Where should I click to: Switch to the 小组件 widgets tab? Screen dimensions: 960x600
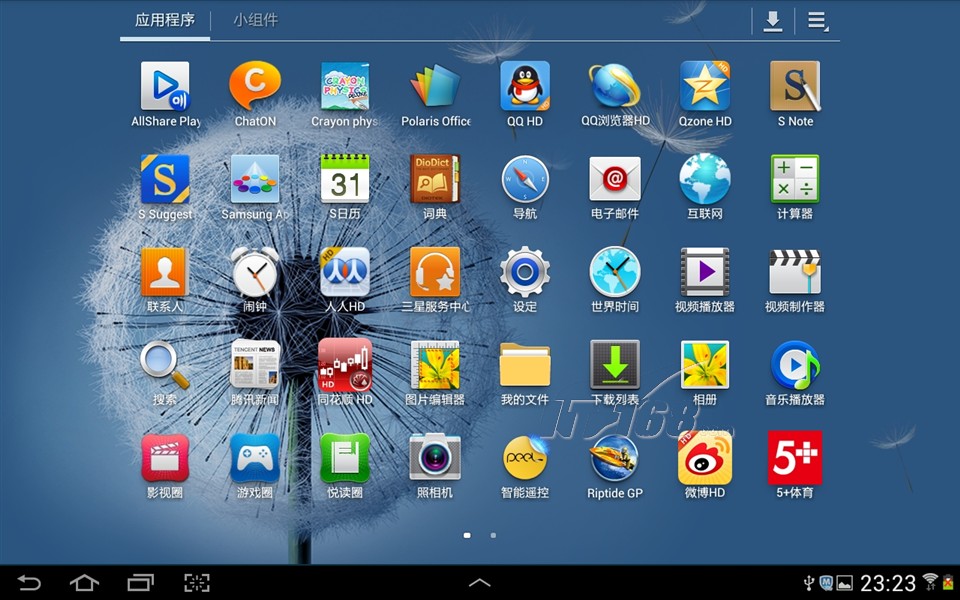click(255, 20)
